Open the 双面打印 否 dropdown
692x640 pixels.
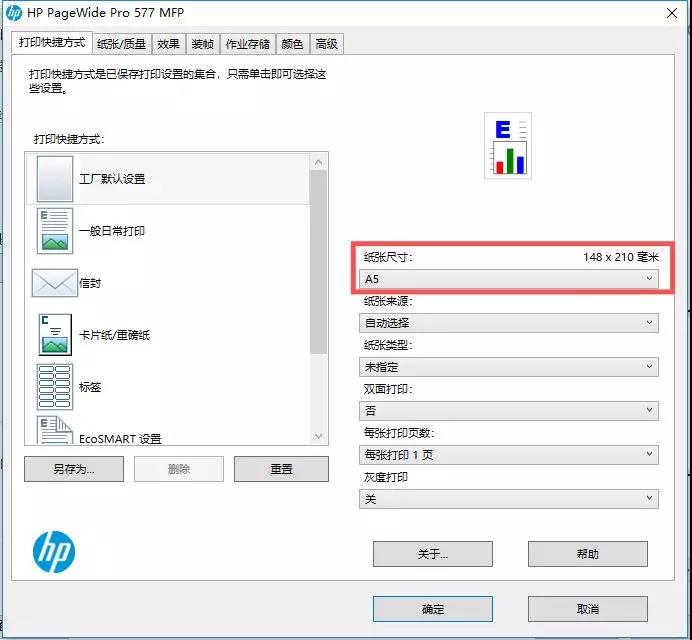point(509,411)
